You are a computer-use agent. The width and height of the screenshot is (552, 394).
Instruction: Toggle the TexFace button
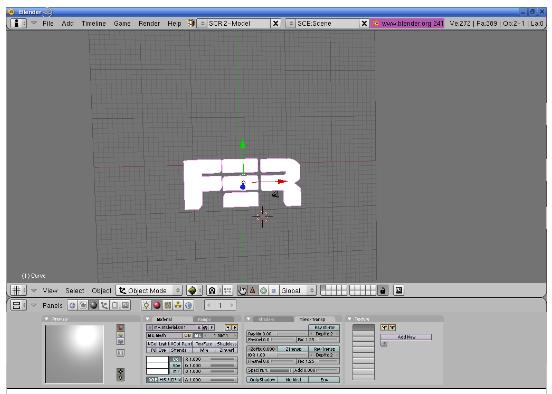204,343
